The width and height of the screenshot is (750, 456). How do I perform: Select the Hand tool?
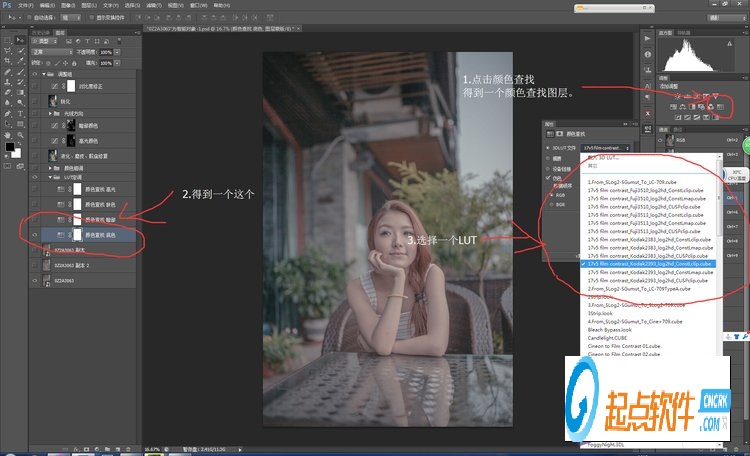tap(8, 134)
